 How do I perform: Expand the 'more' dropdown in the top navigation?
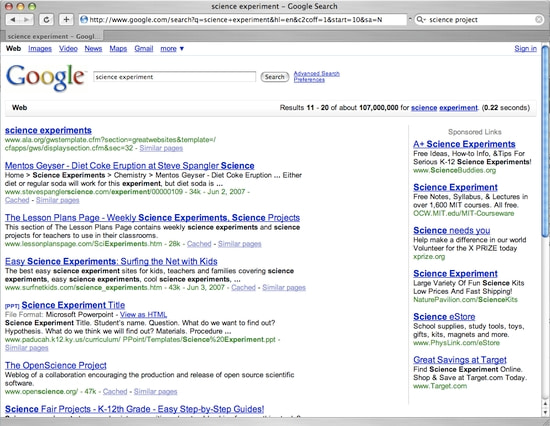172,48
